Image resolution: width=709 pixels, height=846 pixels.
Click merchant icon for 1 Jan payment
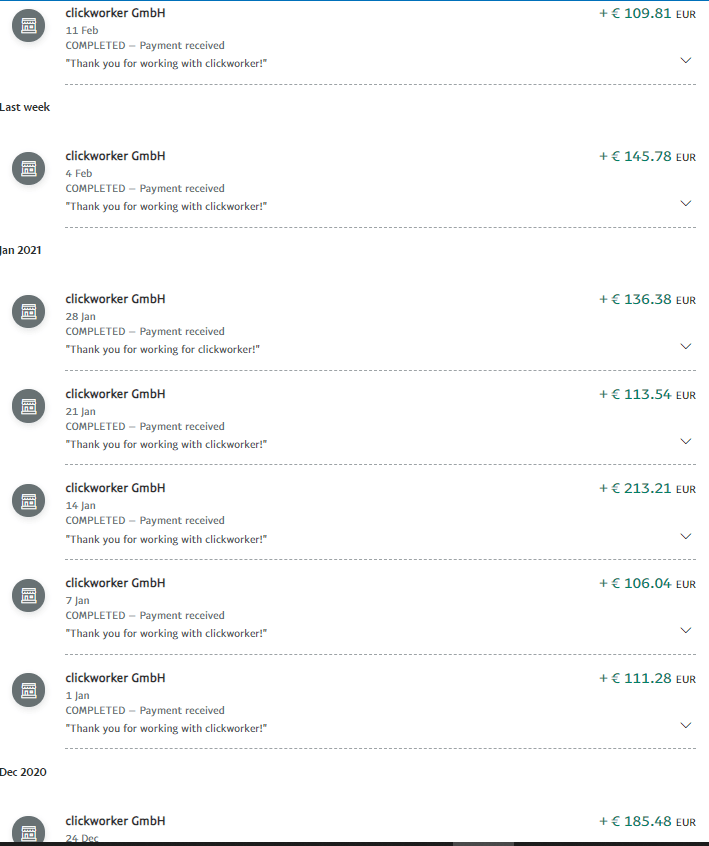click(x=29, y=690)
